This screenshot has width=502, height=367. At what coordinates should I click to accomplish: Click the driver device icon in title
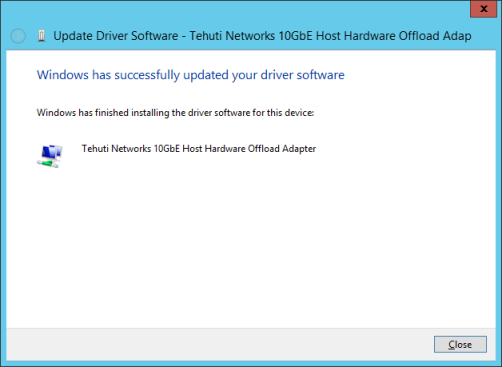41,36
